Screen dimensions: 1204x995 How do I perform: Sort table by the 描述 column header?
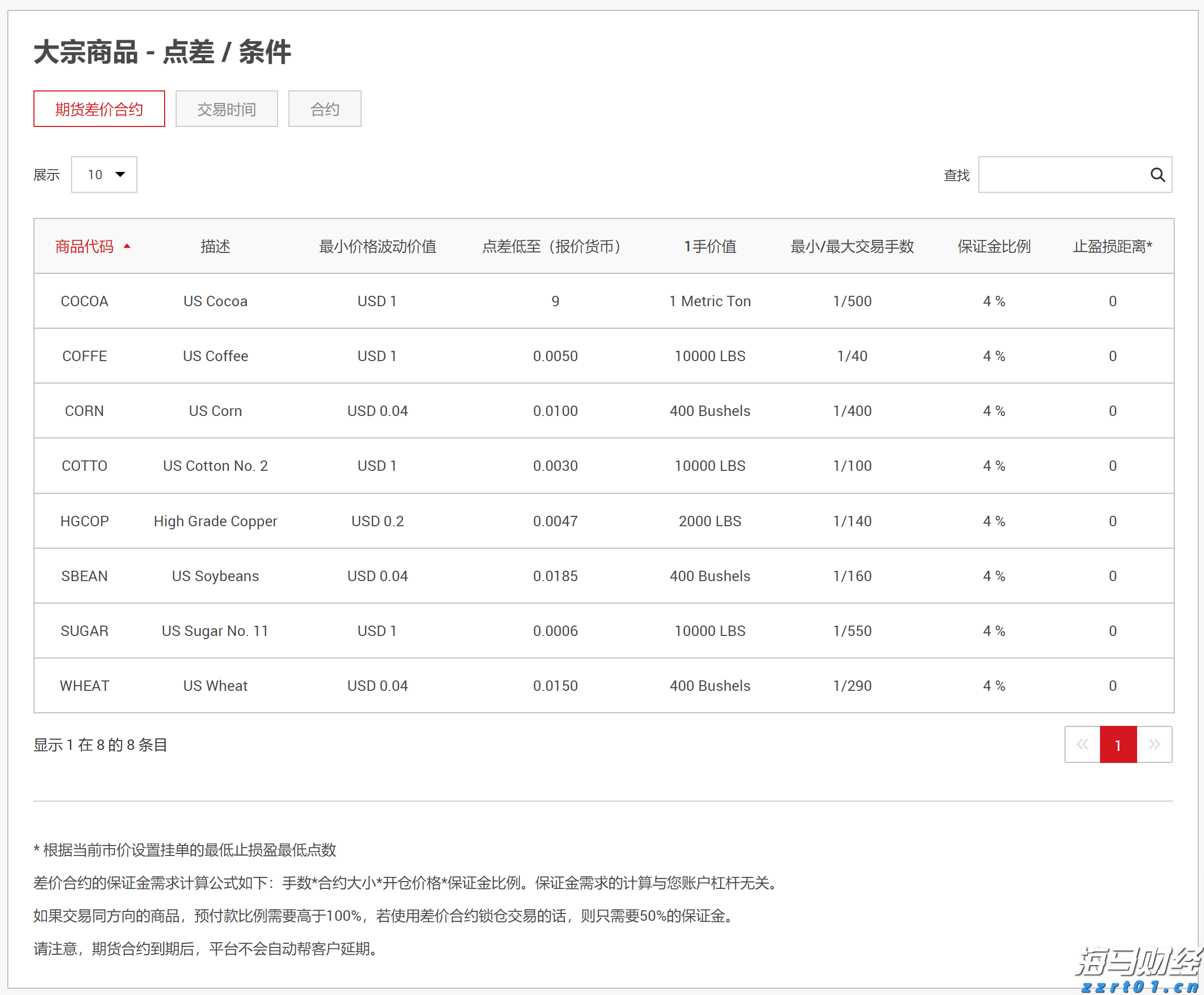coord(215,246)
